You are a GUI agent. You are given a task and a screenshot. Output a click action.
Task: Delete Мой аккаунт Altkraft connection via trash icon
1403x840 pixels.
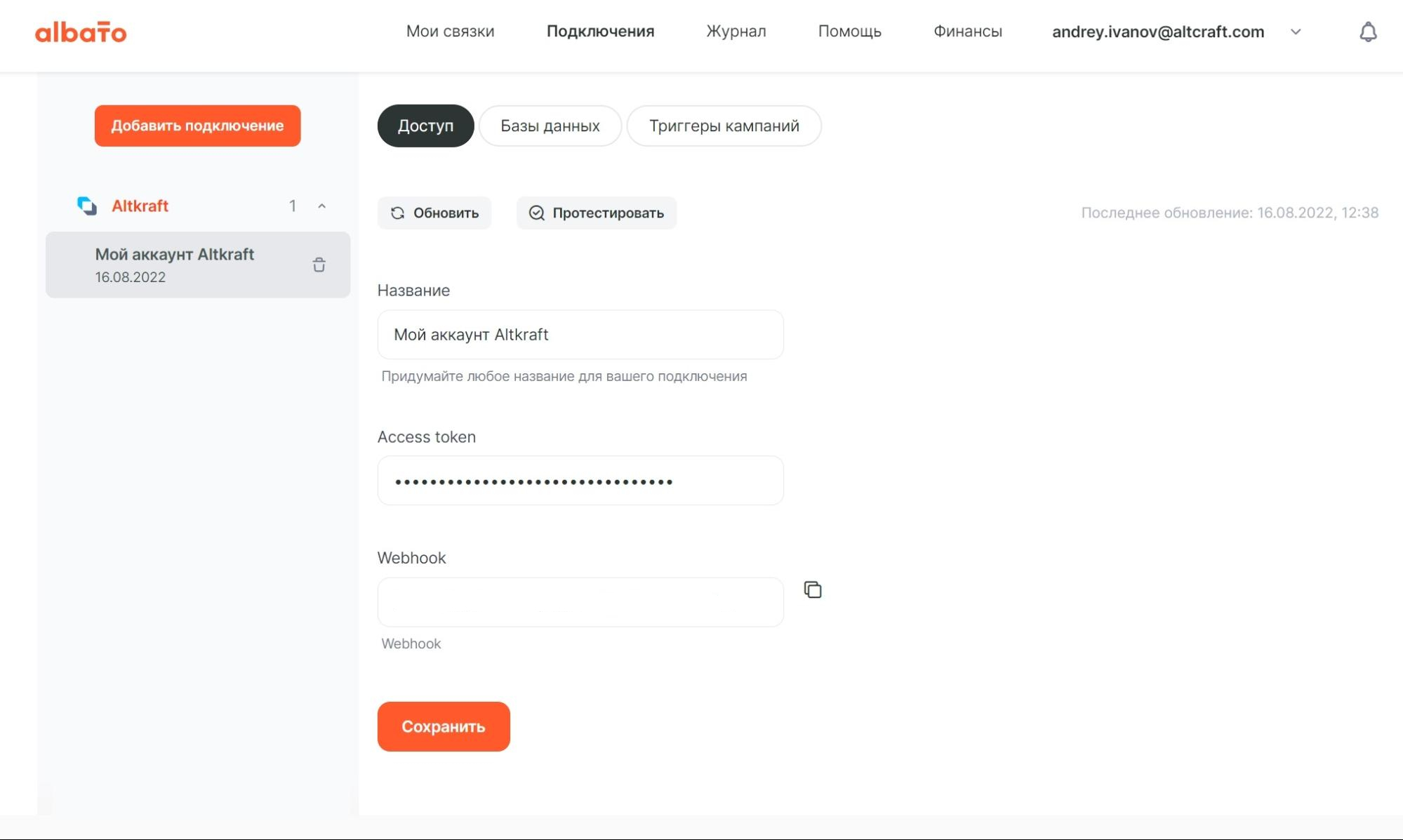(x=319, y=265)
